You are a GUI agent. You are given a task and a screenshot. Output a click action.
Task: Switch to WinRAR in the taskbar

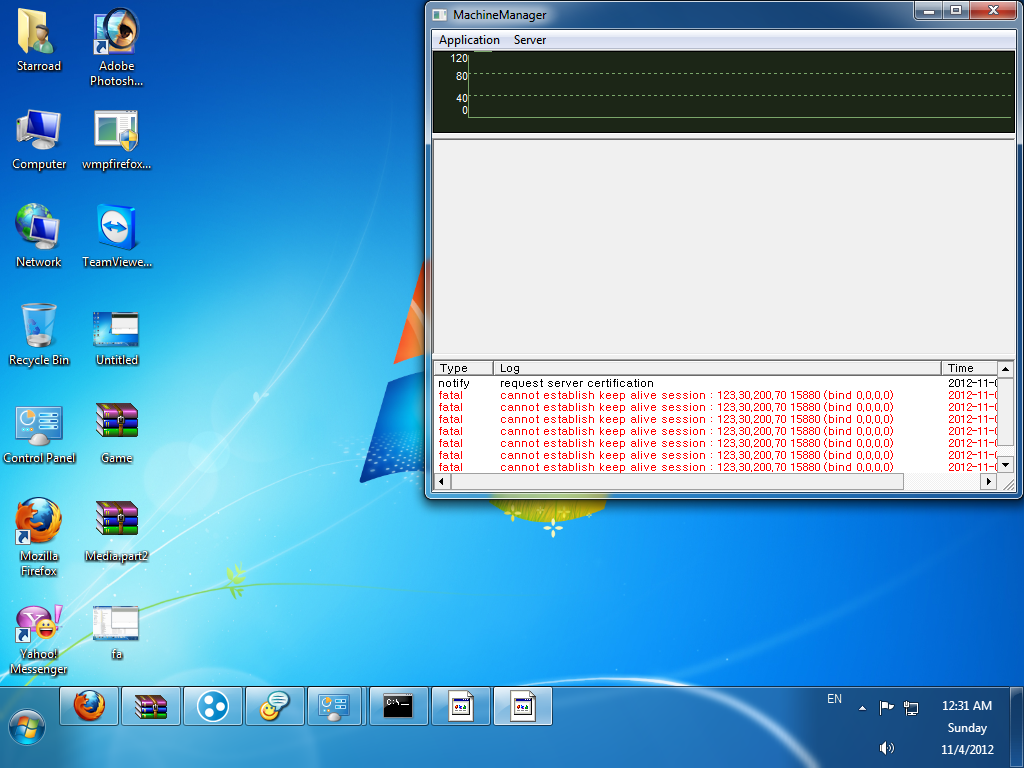(x=151, y=706)
